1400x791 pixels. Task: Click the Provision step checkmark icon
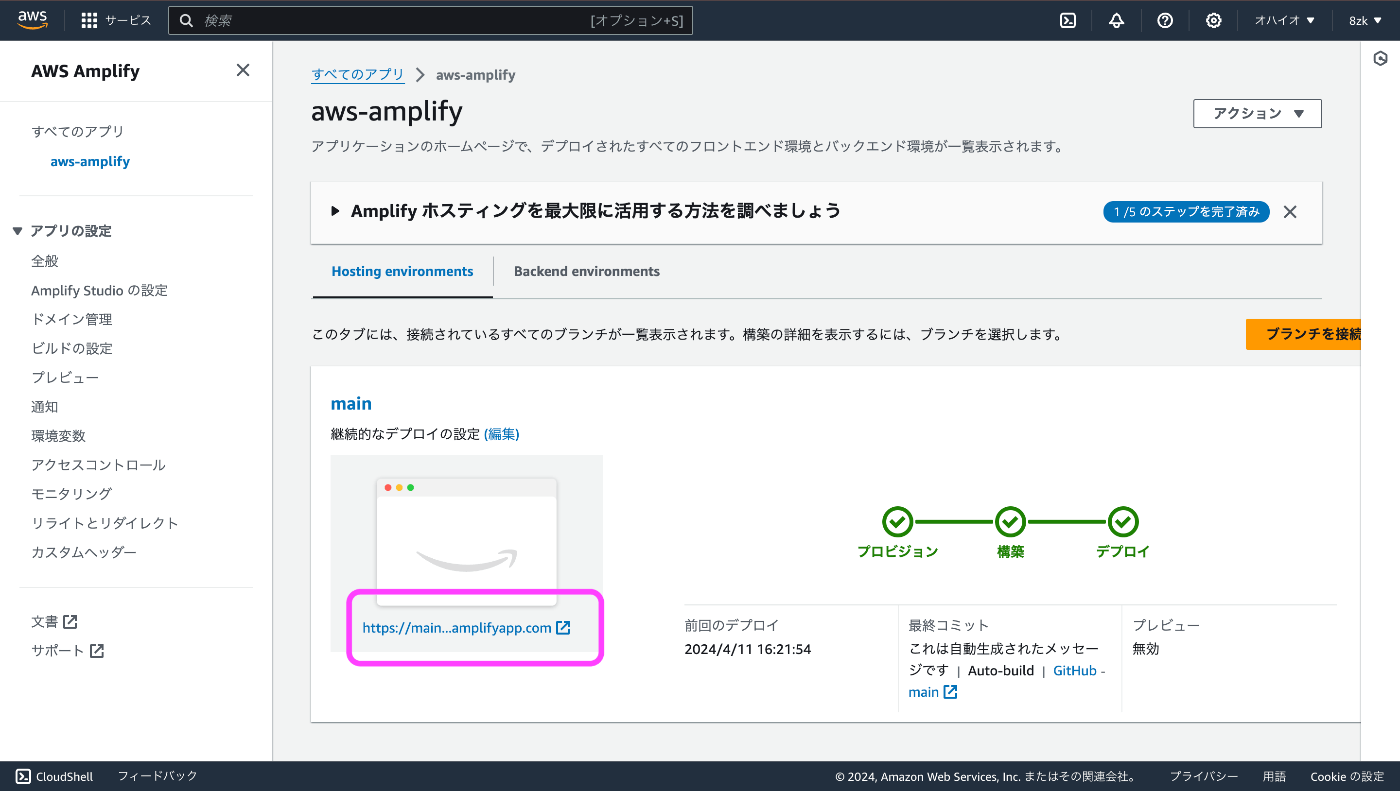(x=898, y=522)
